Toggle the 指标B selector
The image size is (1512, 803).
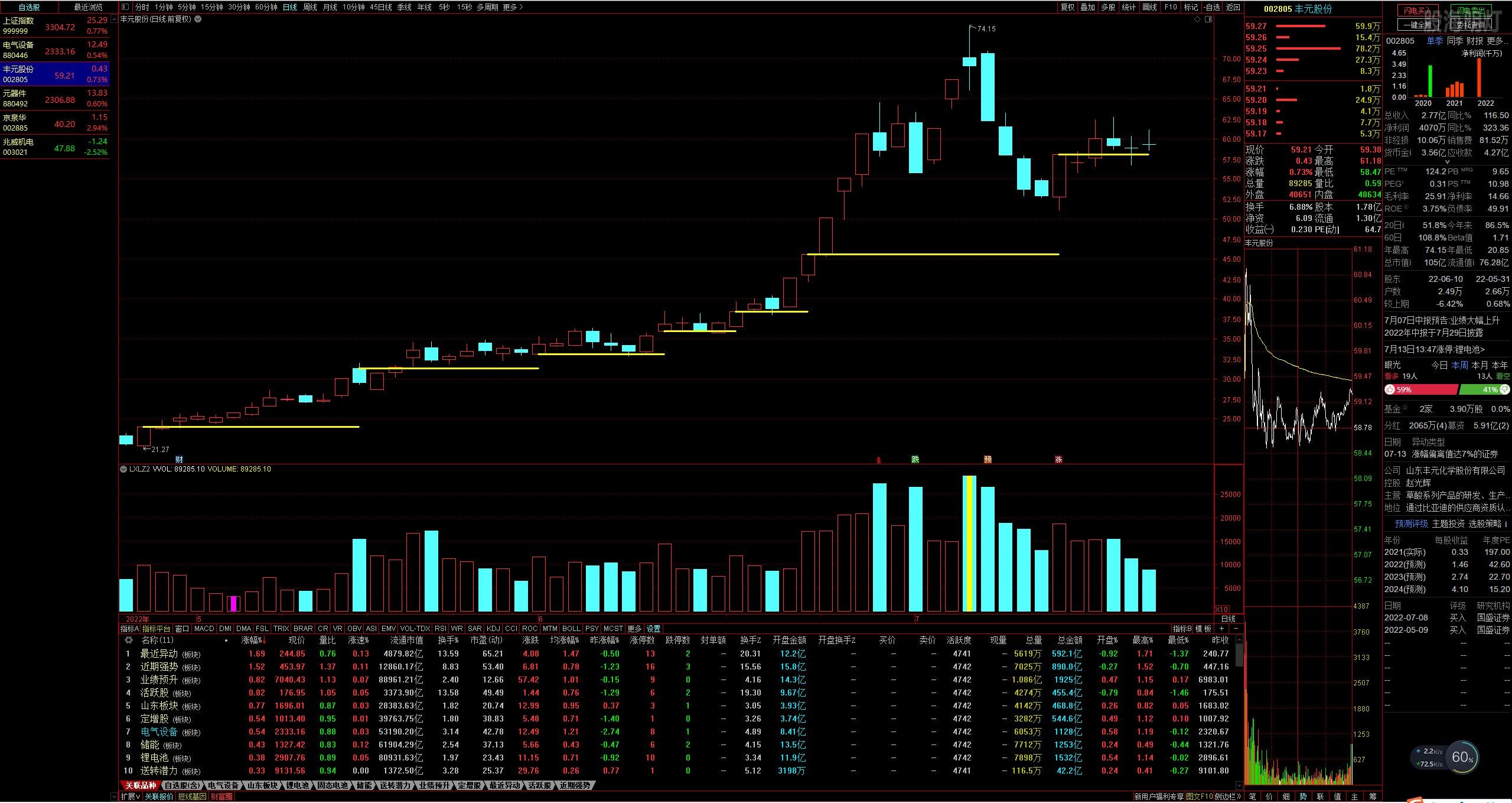(1182, 629)
